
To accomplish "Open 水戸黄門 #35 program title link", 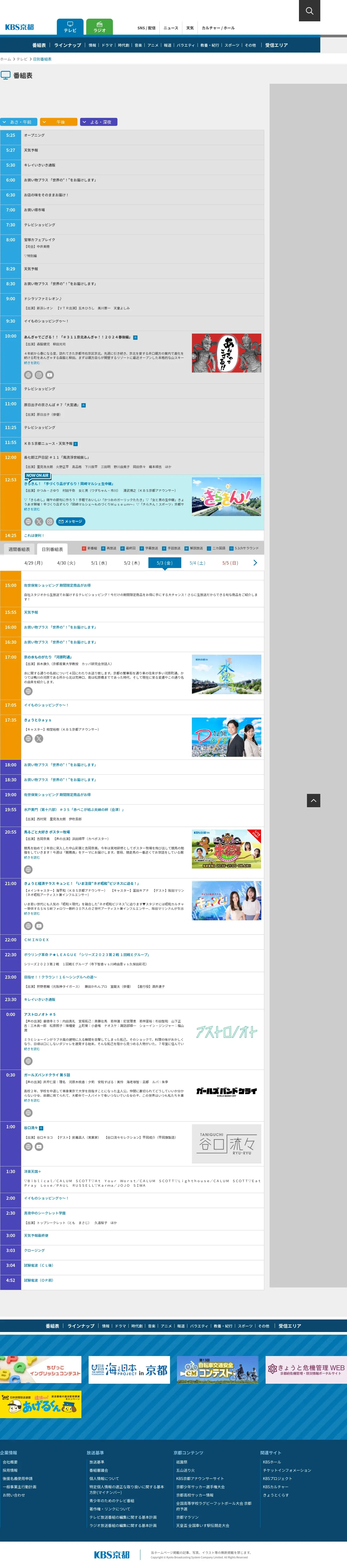I will click(x=74, y=810).
